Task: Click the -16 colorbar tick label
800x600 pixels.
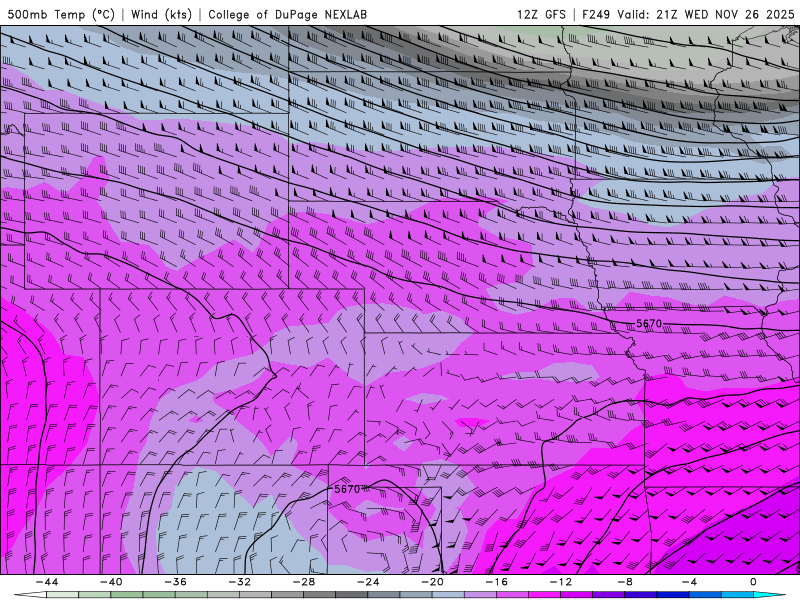Action: coord(496,582)
